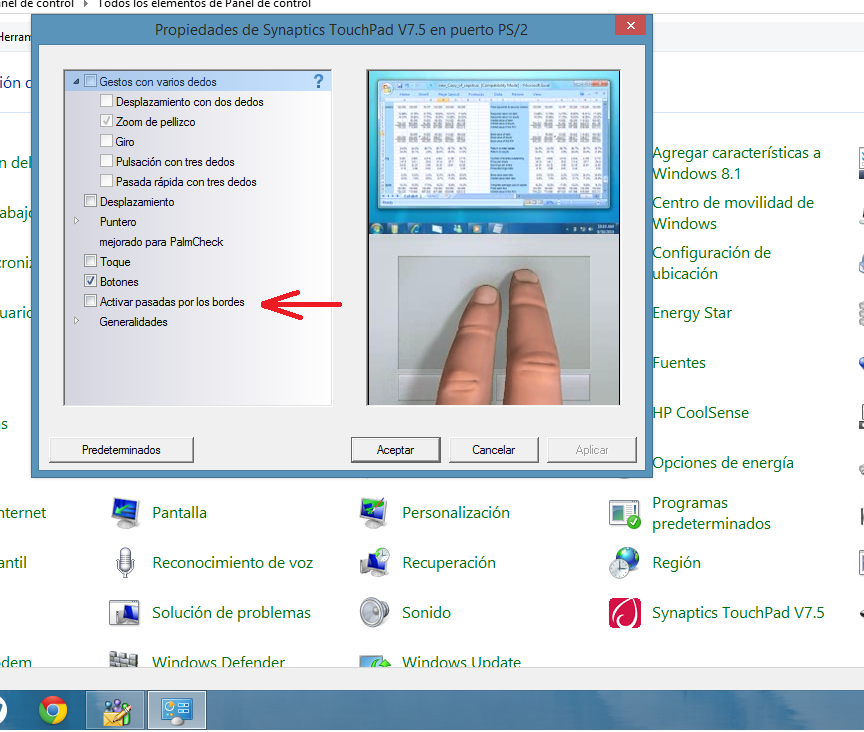
Task: Open the HP CoolSense link
Action: pyautogui.click(x=700, y=413)
